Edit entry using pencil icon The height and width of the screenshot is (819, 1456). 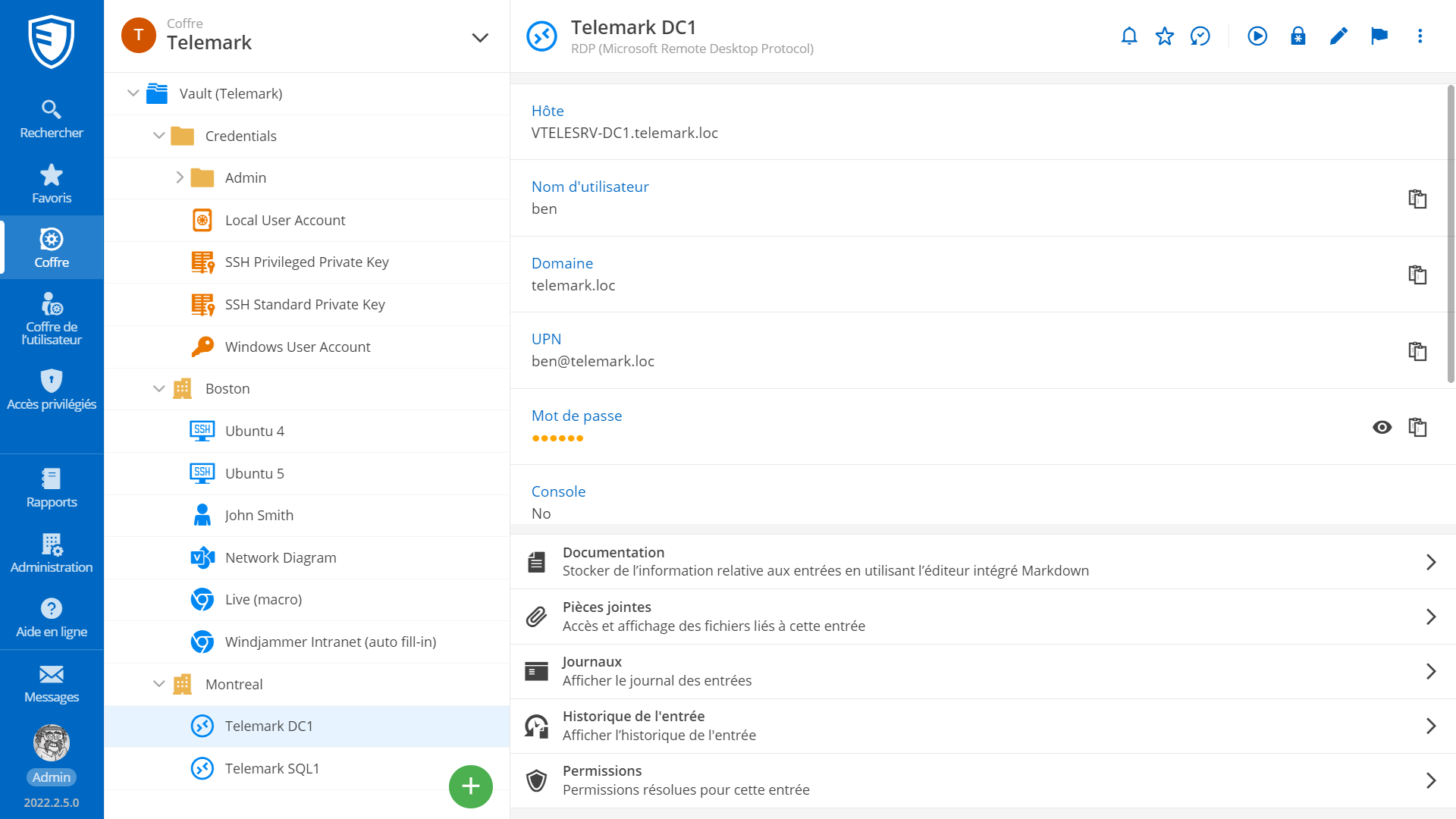coord(1338,36)
